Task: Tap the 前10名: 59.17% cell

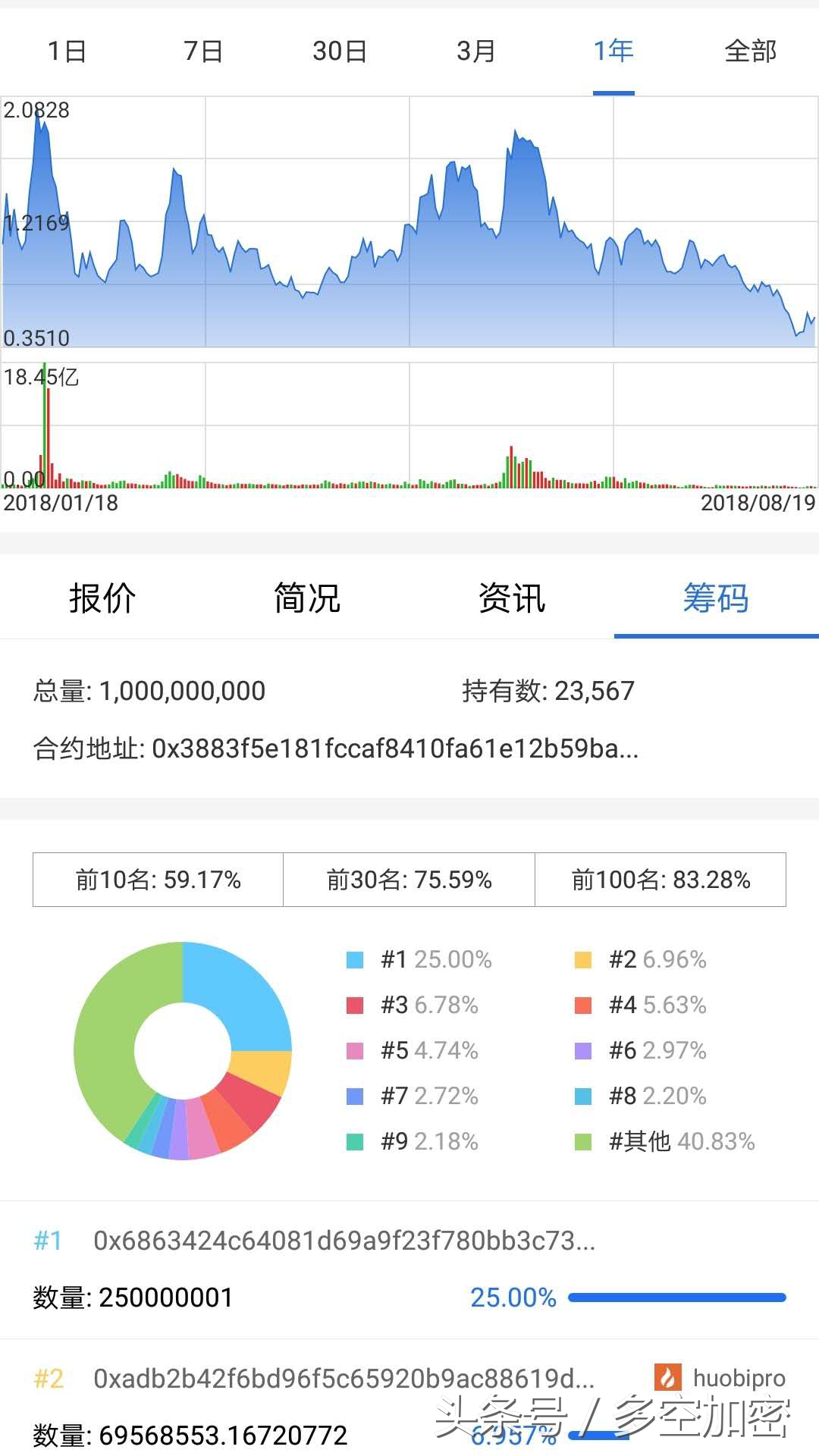Action: click(158, 880)
